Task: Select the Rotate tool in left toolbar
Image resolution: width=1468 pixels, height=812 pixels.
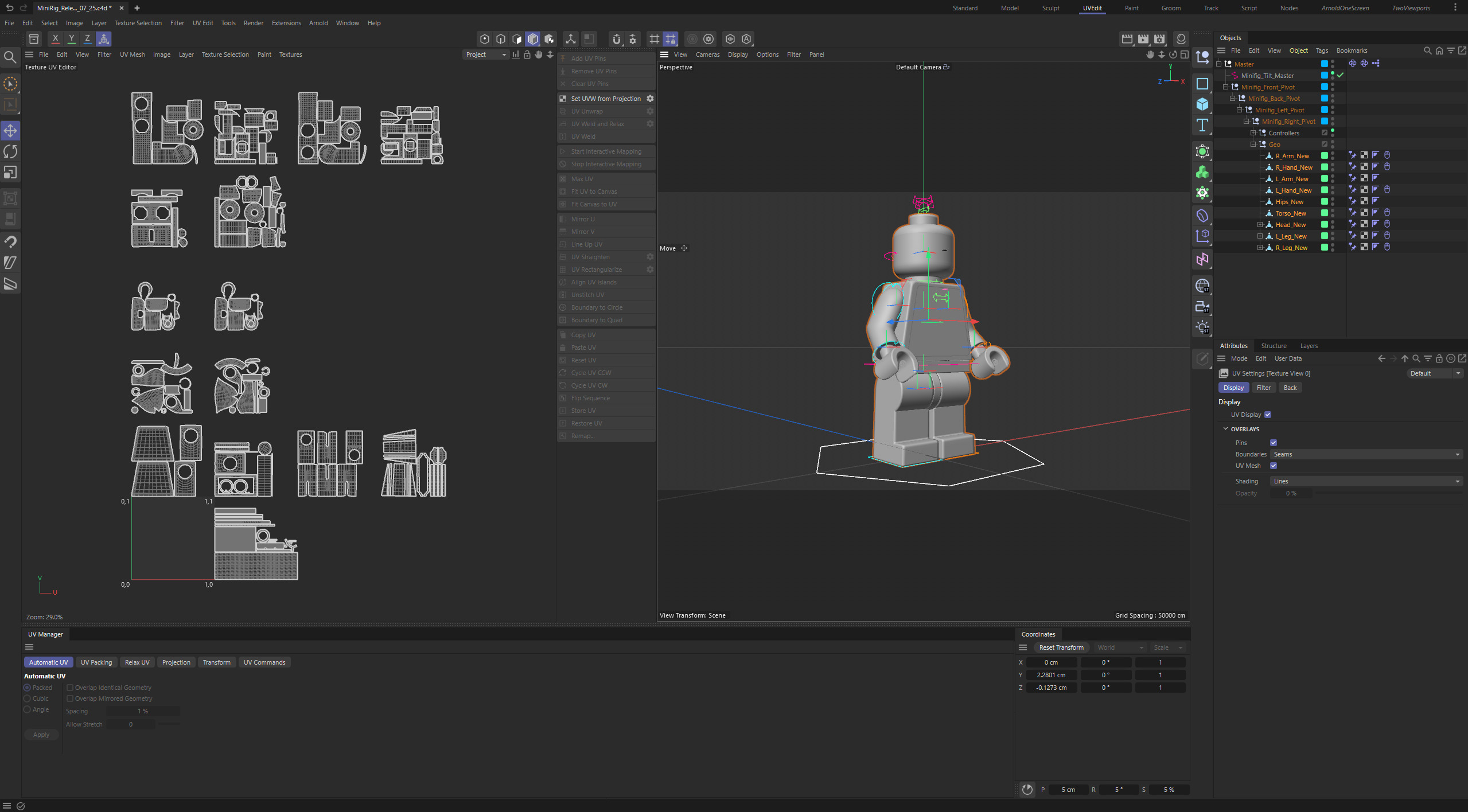Action: click(x=10, y=151)
